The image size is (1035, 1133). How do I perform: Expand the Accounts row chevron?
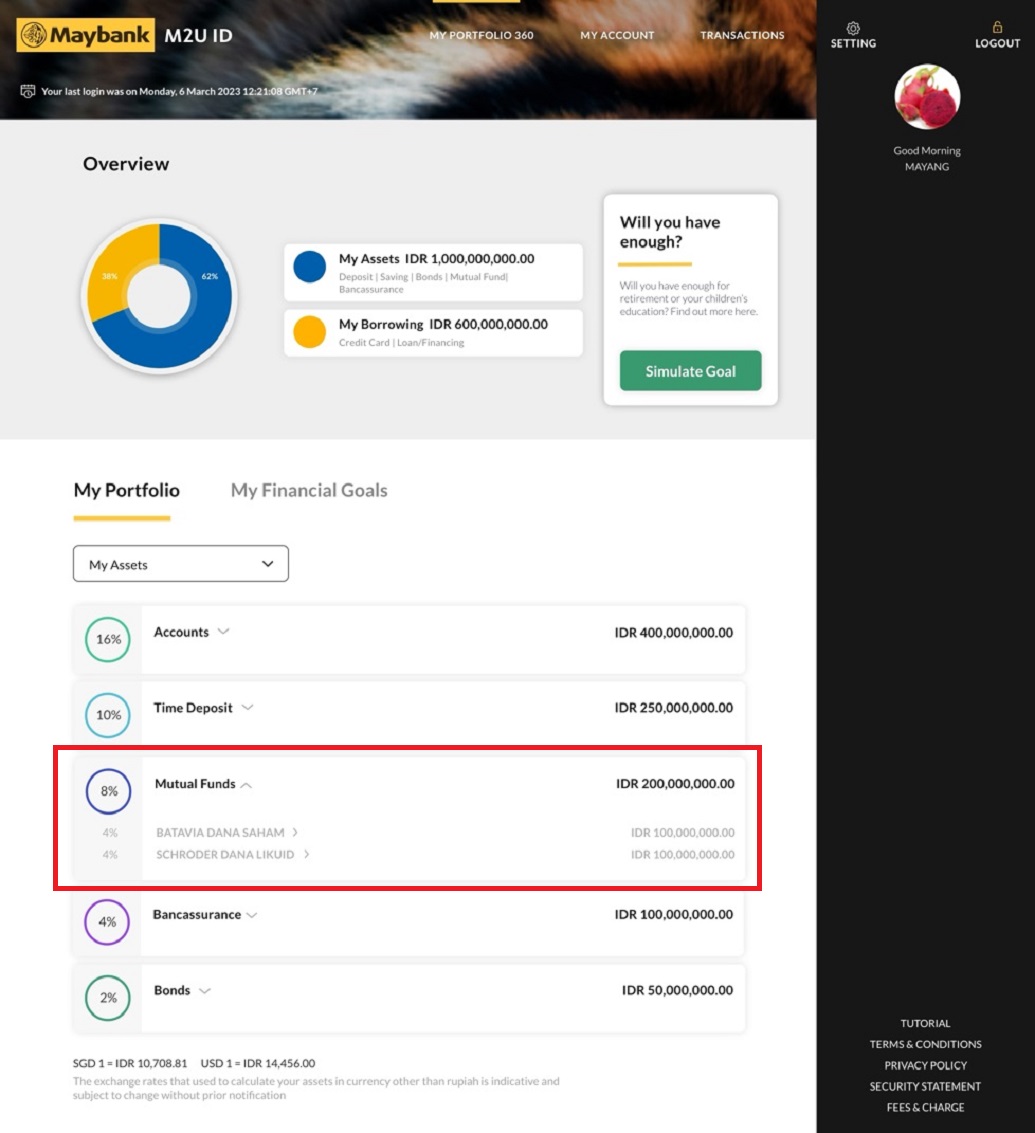[x=223, y=632]
